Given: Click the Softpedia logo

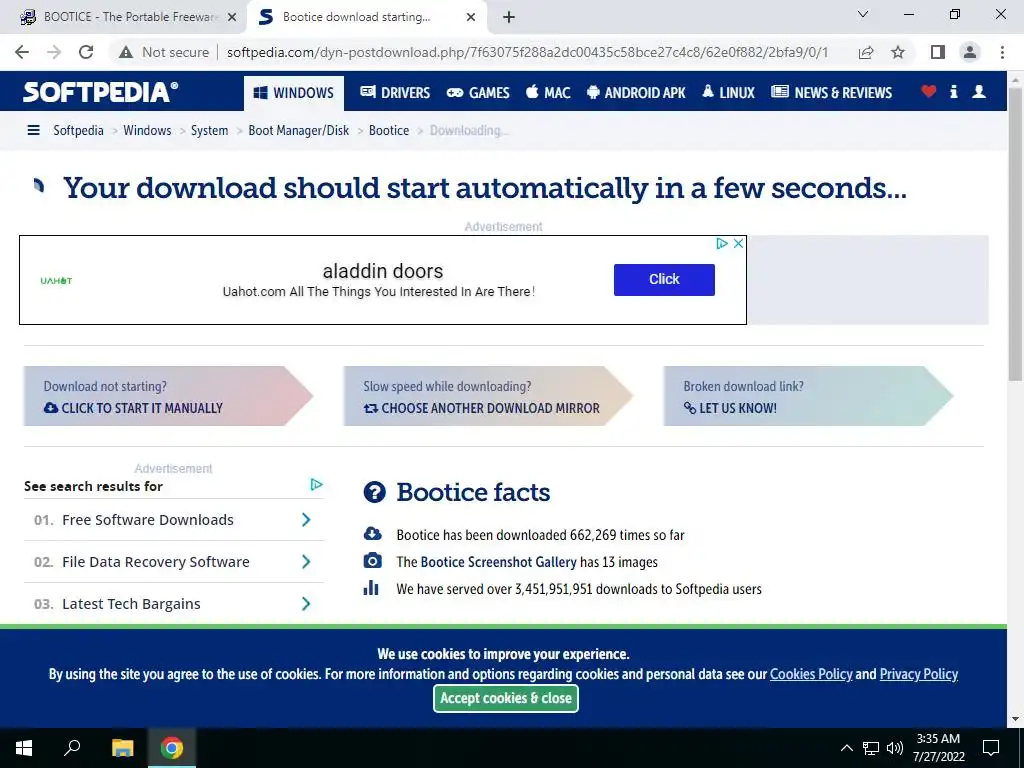Looking at the screenshot, I should [x=100, y=92].
